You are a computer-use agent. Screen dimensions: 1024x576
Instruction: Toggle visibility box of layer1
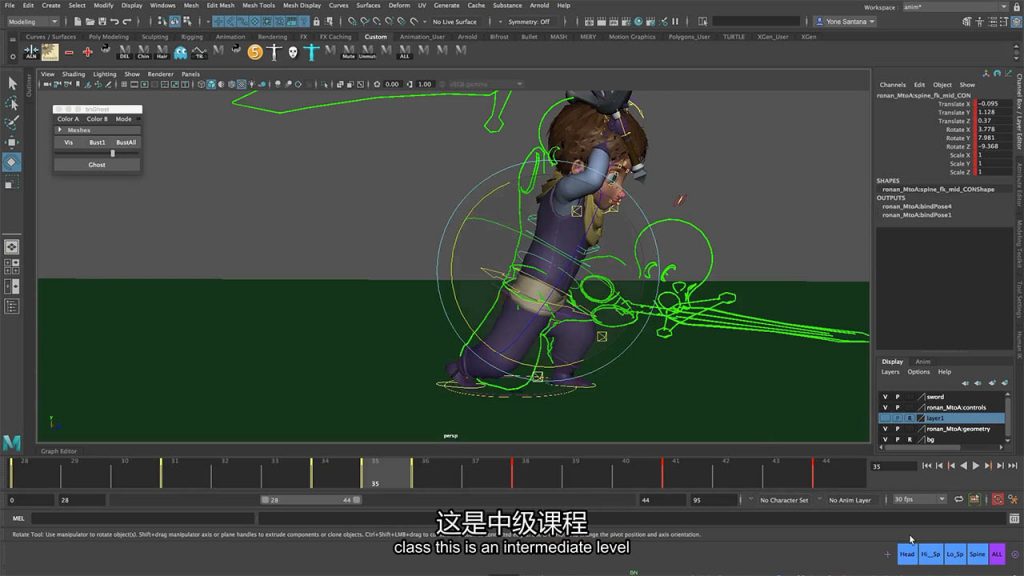pos(886,418)
